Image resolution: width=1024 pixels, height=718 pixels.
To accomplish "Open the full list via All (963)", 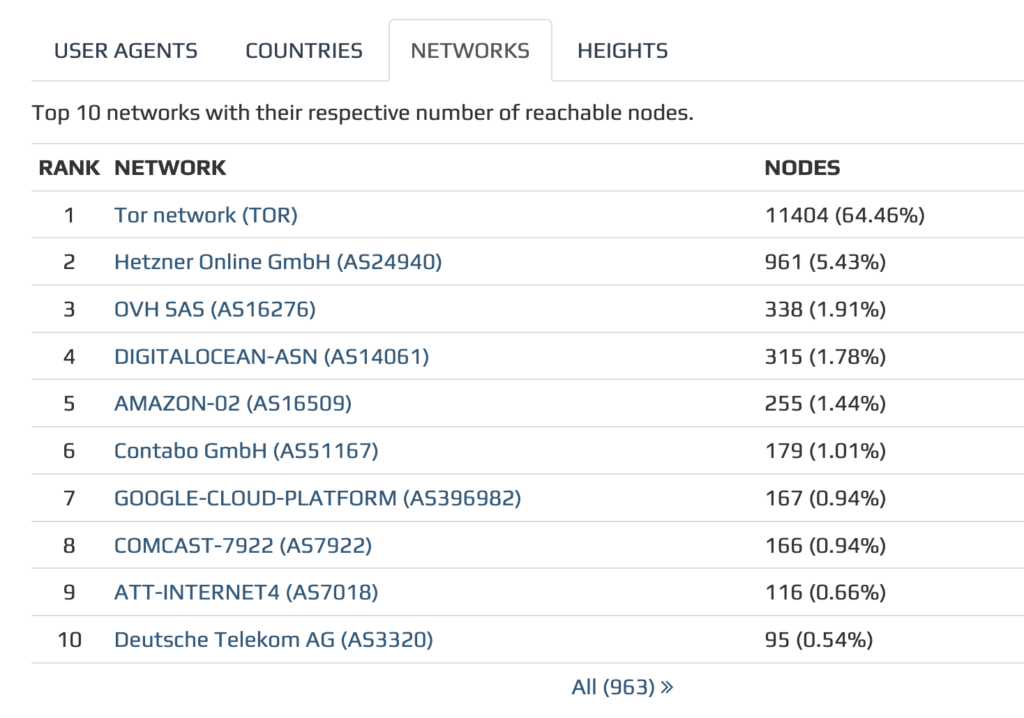I will tap(610, 686).
